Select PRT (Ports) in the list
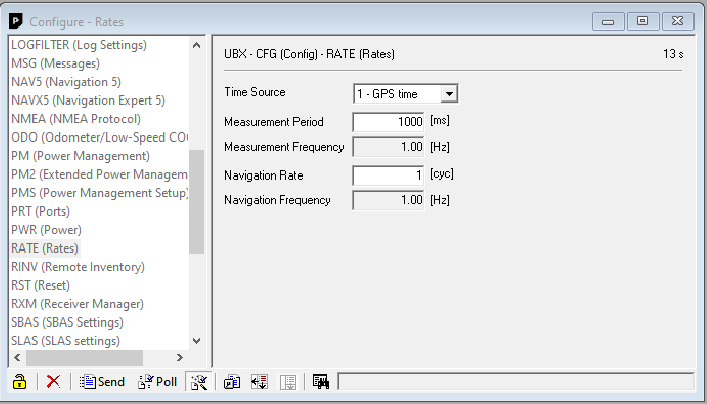This screenshot has width=707, height=404. 39,211
